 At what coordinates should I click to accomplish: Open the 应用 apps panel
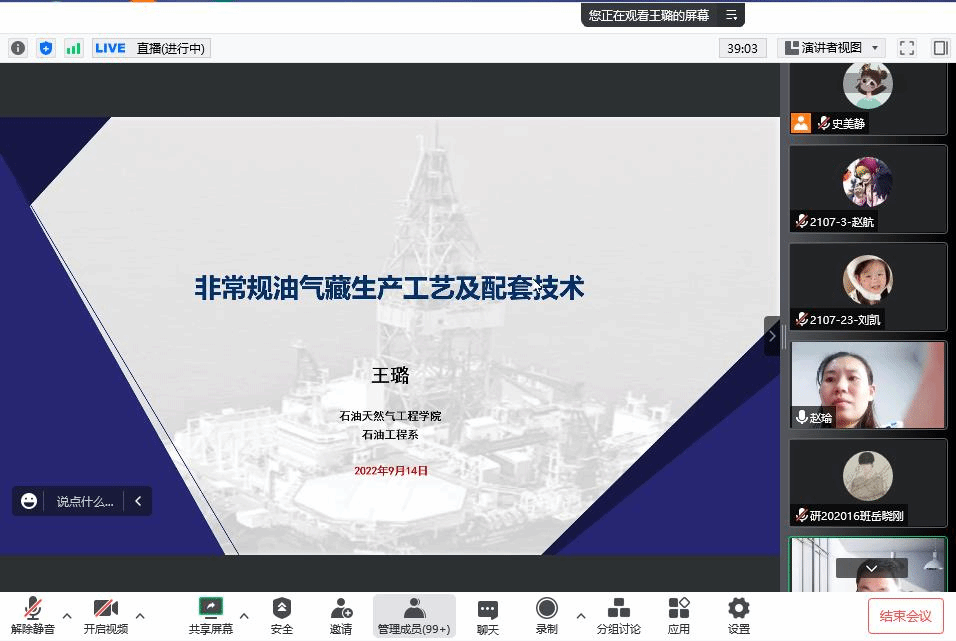click(x=679, y=616)
